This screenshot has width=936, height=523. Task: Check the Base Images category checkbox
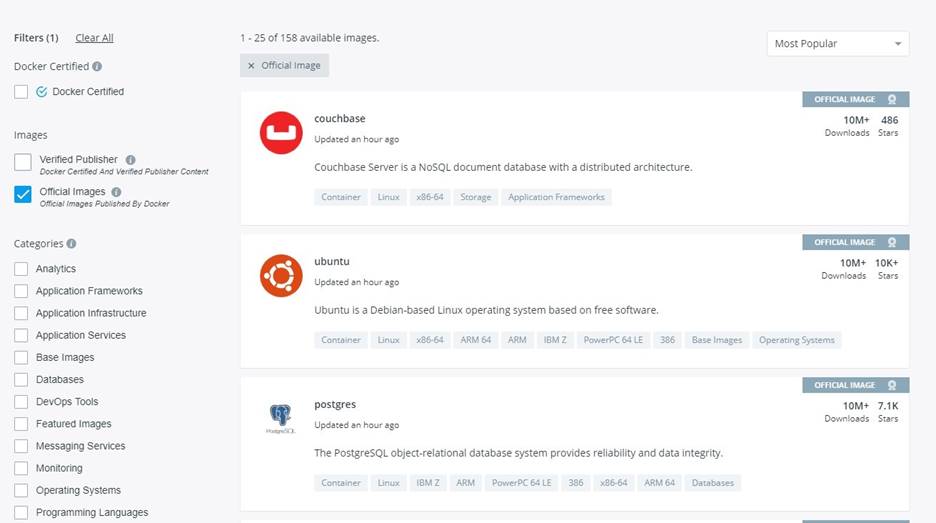pos(21,357)
